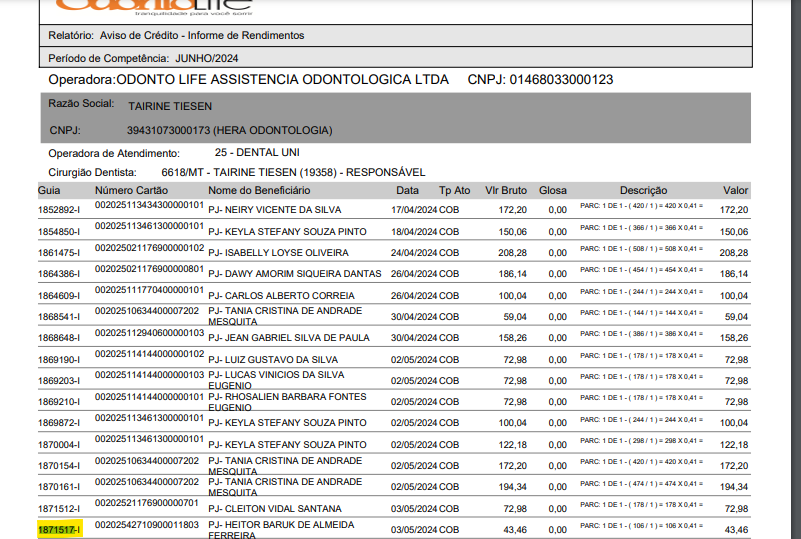Select guia number 1869203-I

(x=59, y=381)
